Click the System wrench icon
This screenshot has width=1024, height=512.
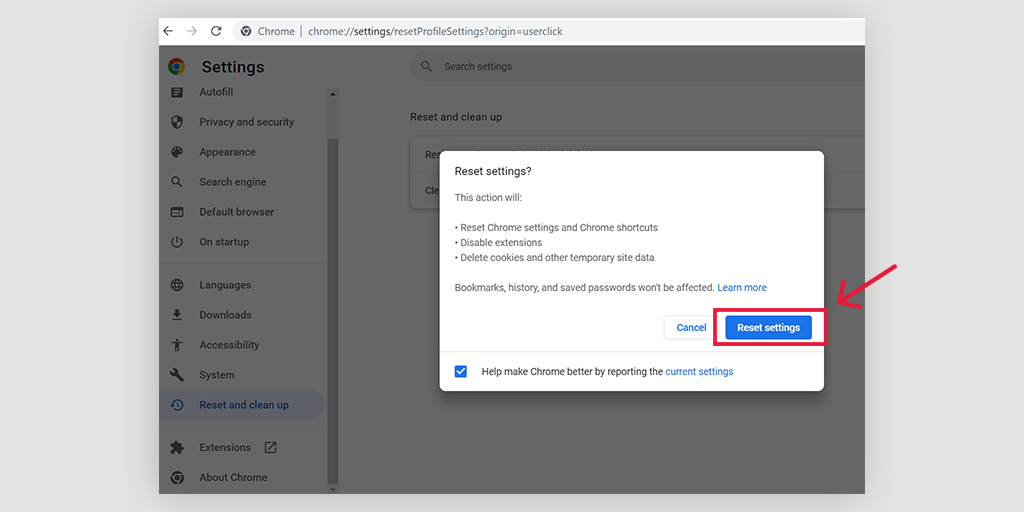pos(177,375)
